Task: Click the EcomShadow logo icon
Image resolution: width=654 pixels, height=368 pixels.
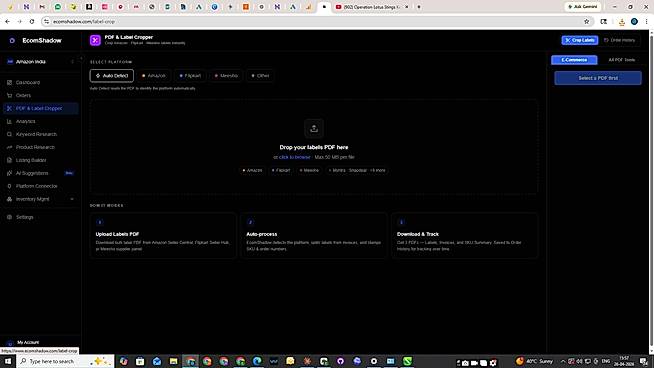Action: coord(12,40)
